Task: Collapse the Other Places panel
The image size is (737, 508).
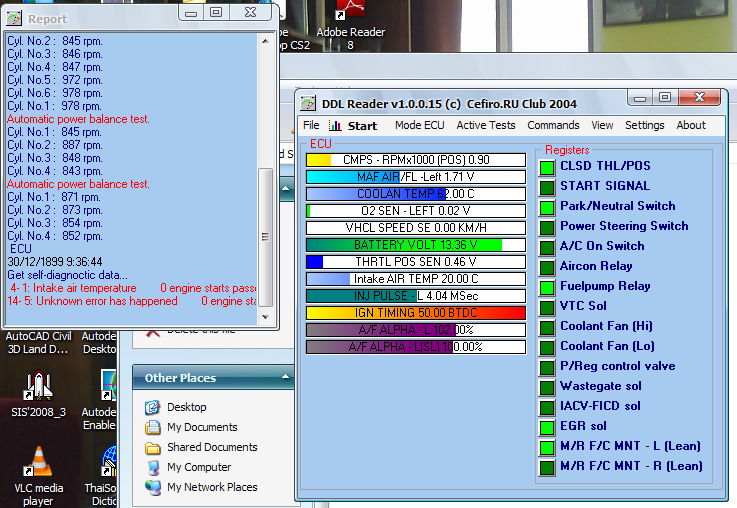Action: pyautogui.click(x=285, y=378)
